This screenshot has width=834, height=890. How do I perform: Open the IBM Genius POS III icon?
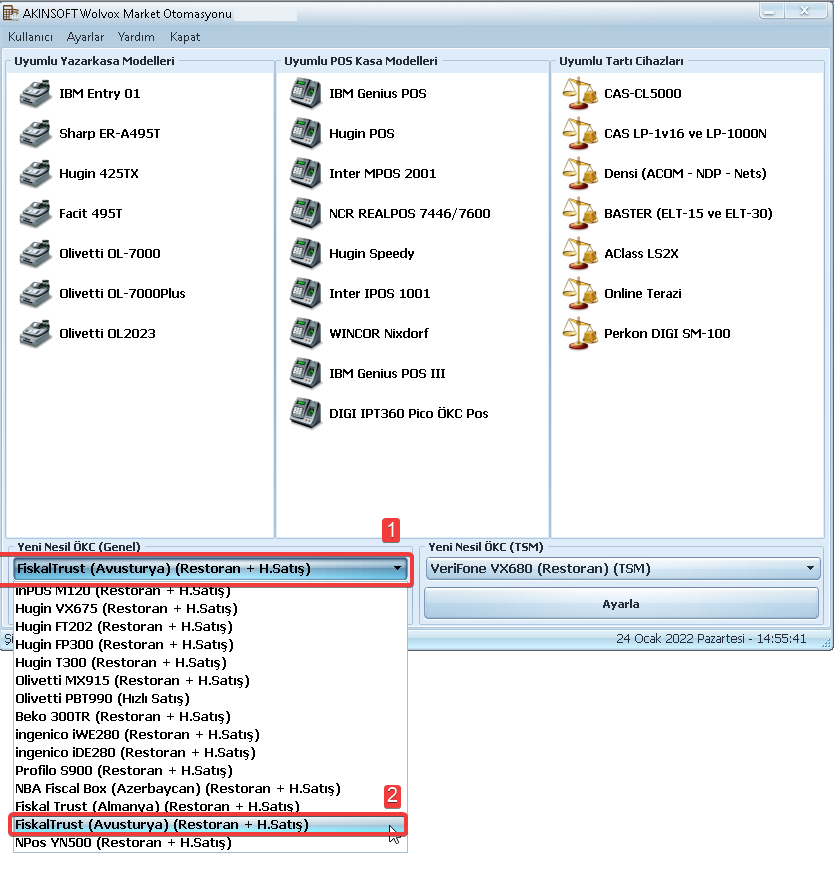(x=305, y=373)
